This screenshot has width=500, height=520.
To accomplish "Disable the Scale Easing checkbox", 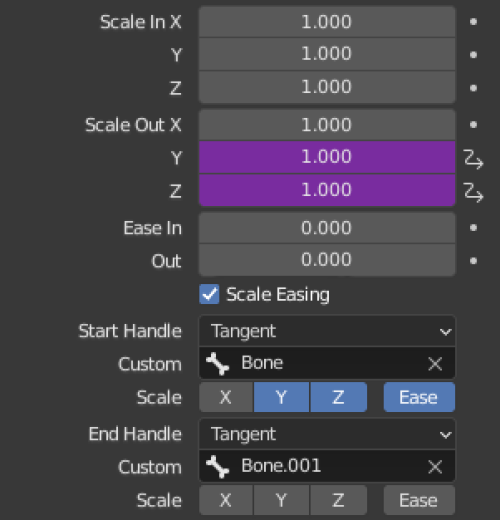I will (209, 294).
